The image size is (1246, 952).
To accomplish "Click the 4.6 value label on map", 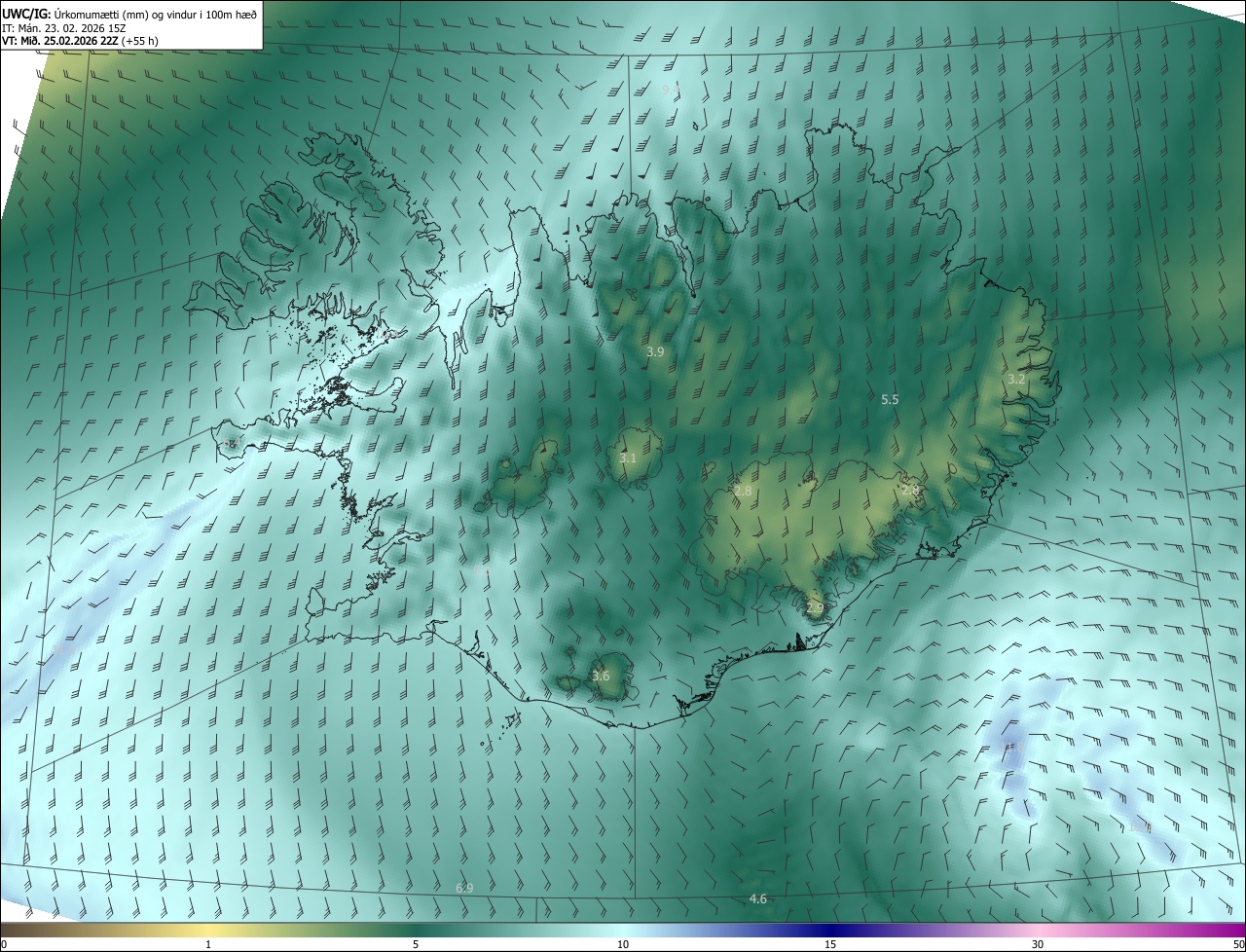I will tap(758, 898).
